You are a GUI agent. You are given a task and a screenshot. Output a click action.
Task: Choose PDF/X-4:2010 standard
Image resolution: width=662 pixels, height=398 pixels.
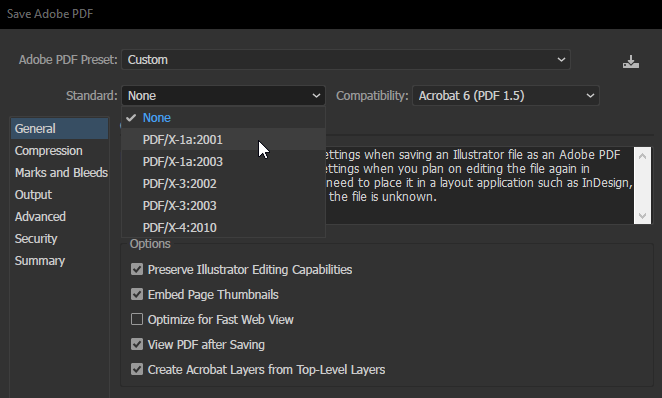click(x=223, y=227)
